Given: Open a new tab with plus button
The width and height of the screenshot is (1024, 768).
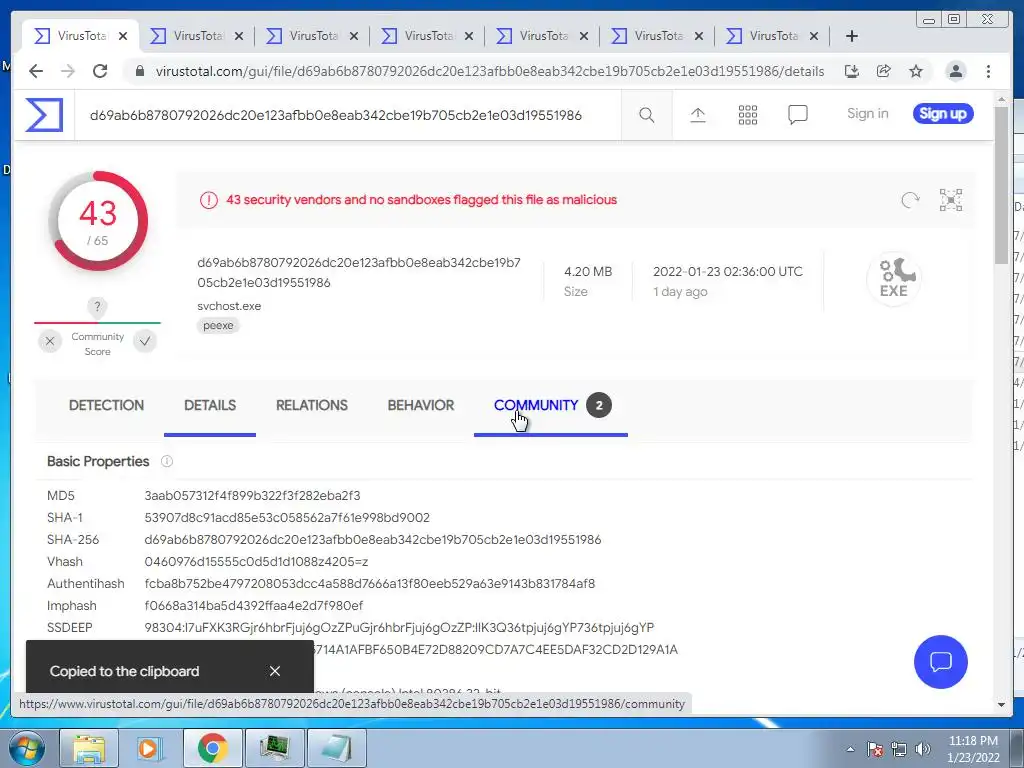Looking at the screenshot, I should click(852, 36).
